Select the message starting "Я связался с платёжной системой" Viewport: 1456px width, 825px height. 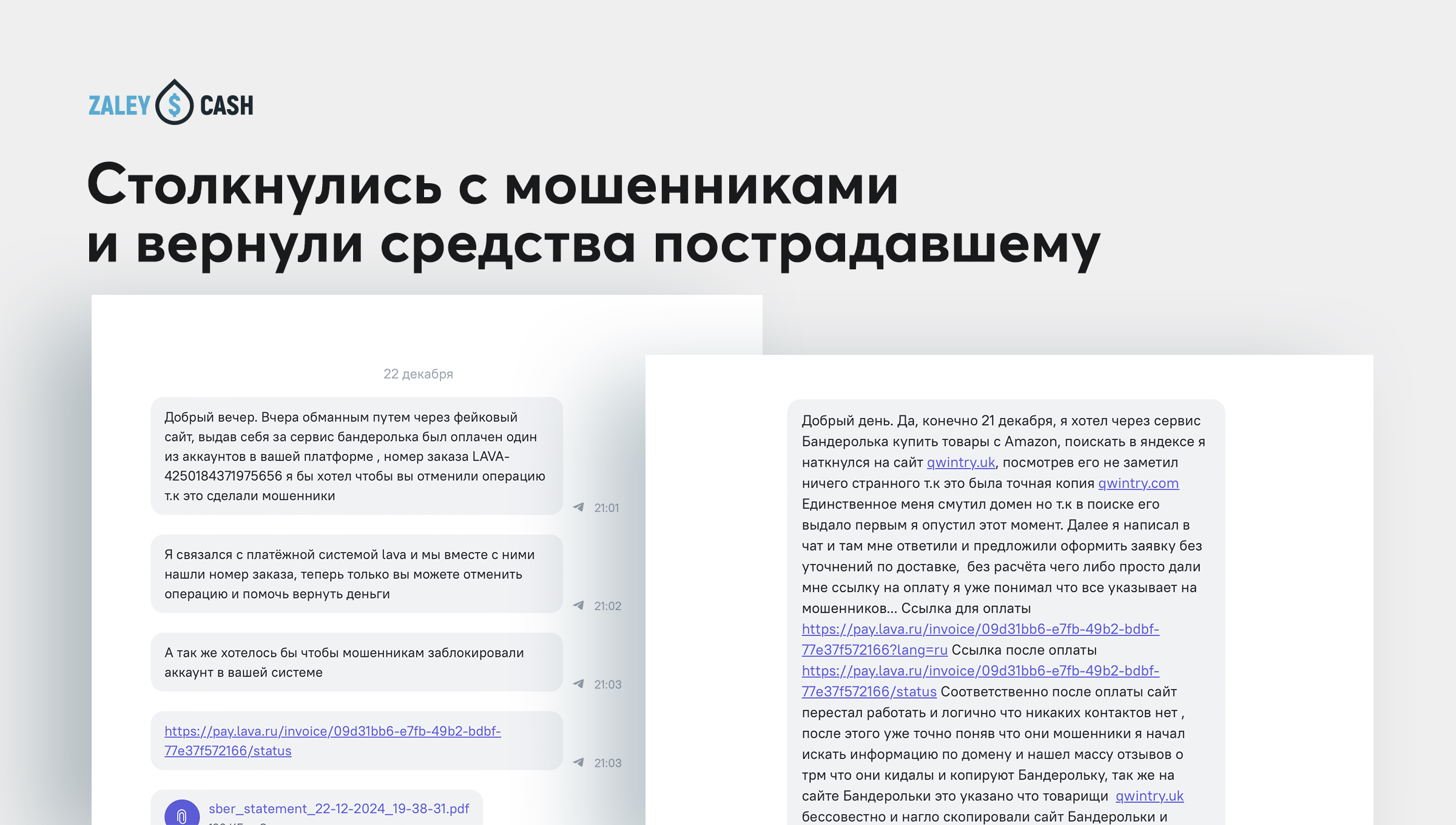pos(357,574)
